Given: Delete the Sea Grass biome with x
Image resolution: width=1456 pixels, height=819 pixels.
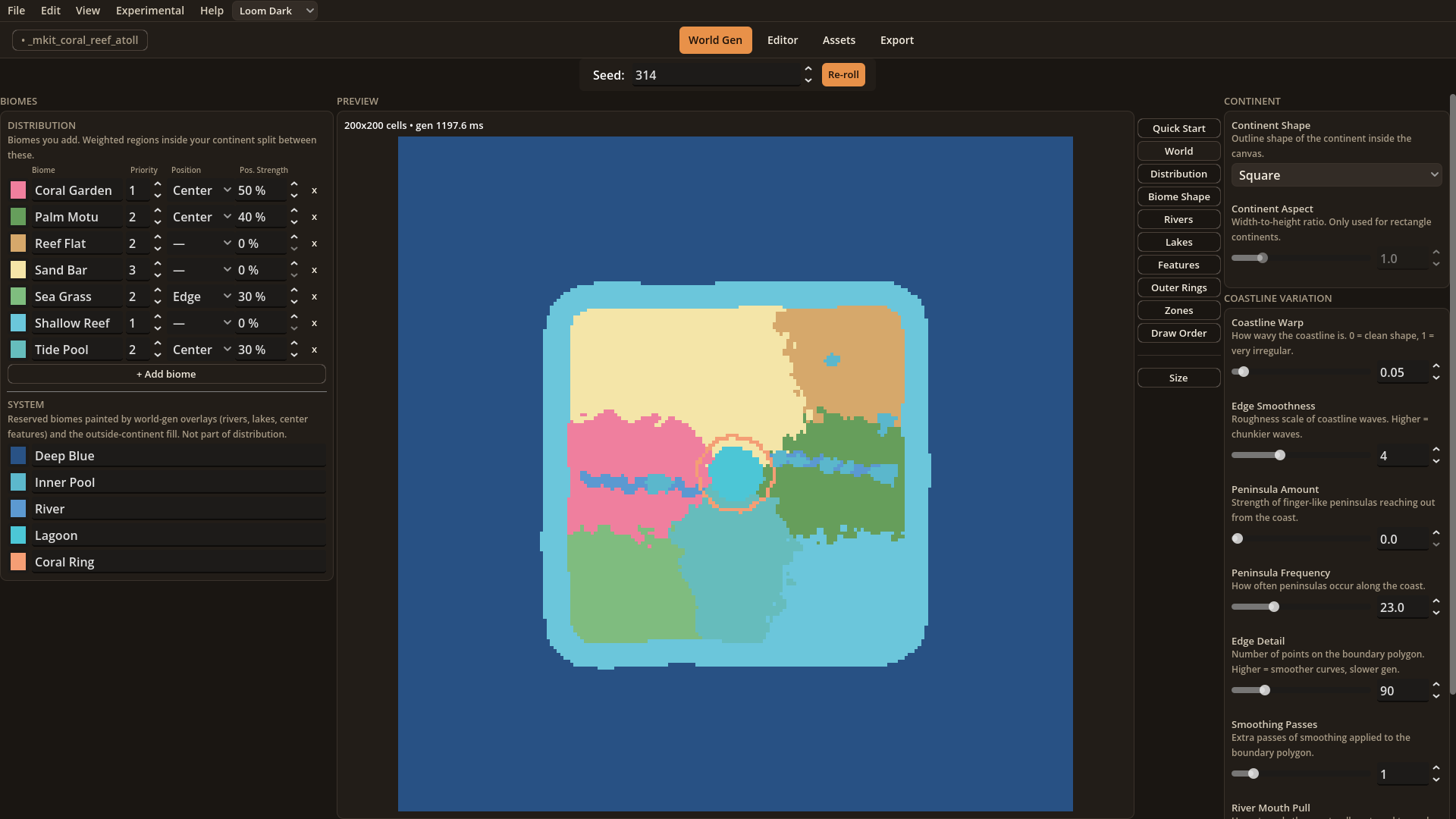Looking at the screenshot, I should click(x=314, y=297).
